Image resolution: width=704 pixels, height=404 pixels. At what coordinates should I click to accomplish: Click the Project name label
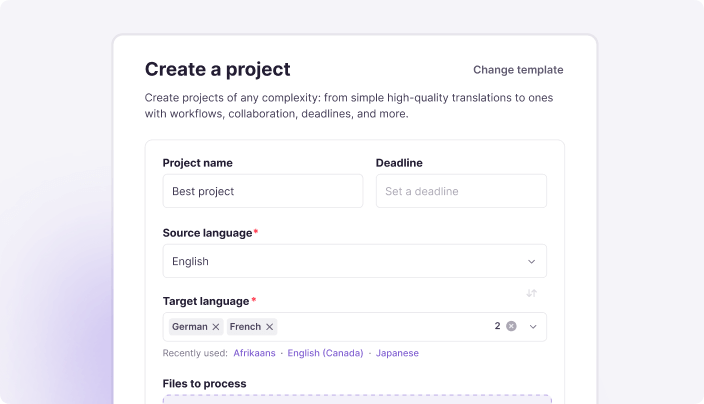(x=198, y=163)
